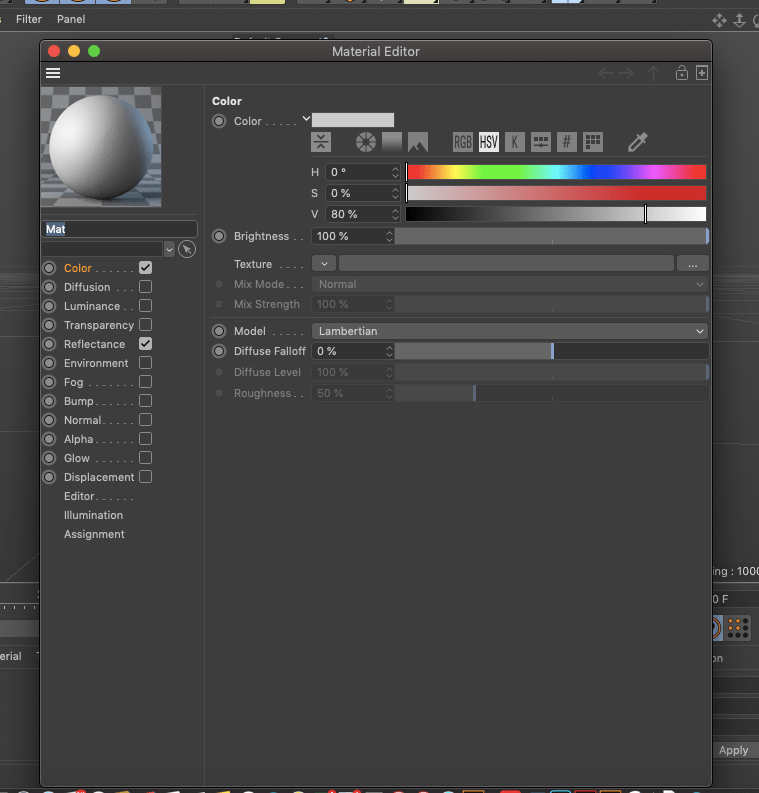Click the hex color (#) icon
759x793 pixels.
[566, 142]
